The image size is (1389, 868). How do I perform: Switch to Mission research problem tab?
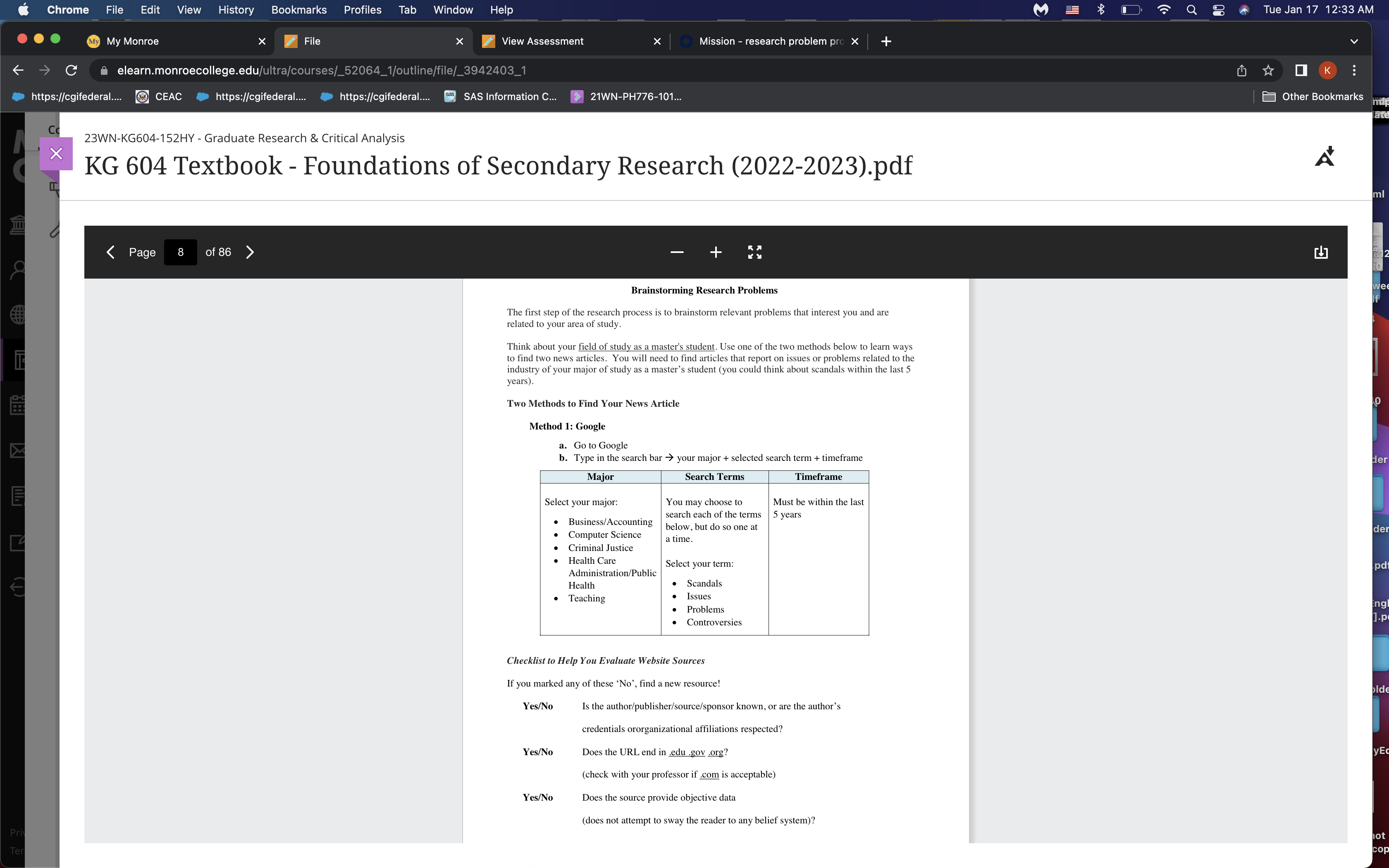[769, 41]
